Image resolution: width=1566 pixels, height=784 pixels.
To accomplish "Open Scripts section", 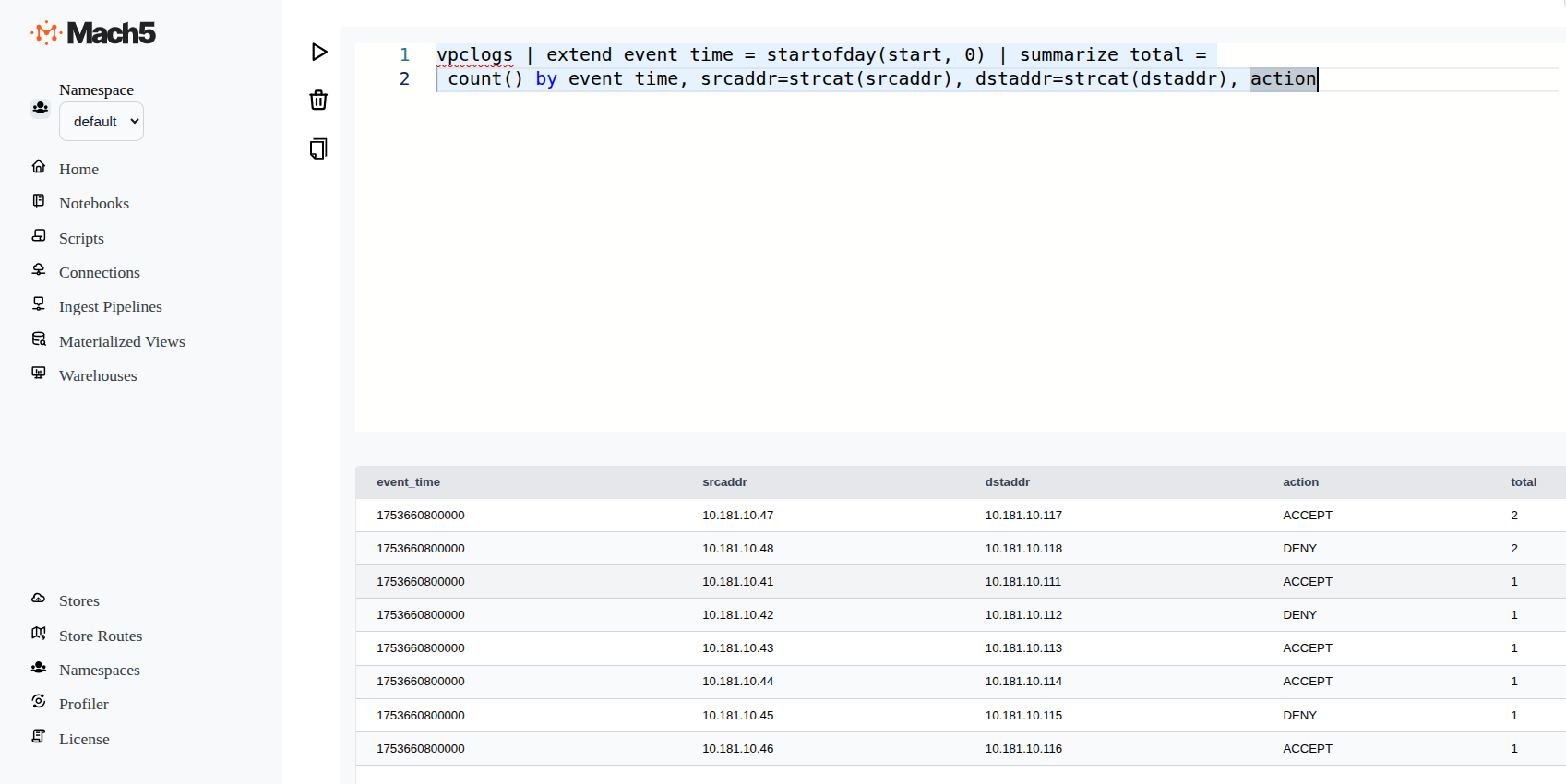I will (x=81, y=238).
